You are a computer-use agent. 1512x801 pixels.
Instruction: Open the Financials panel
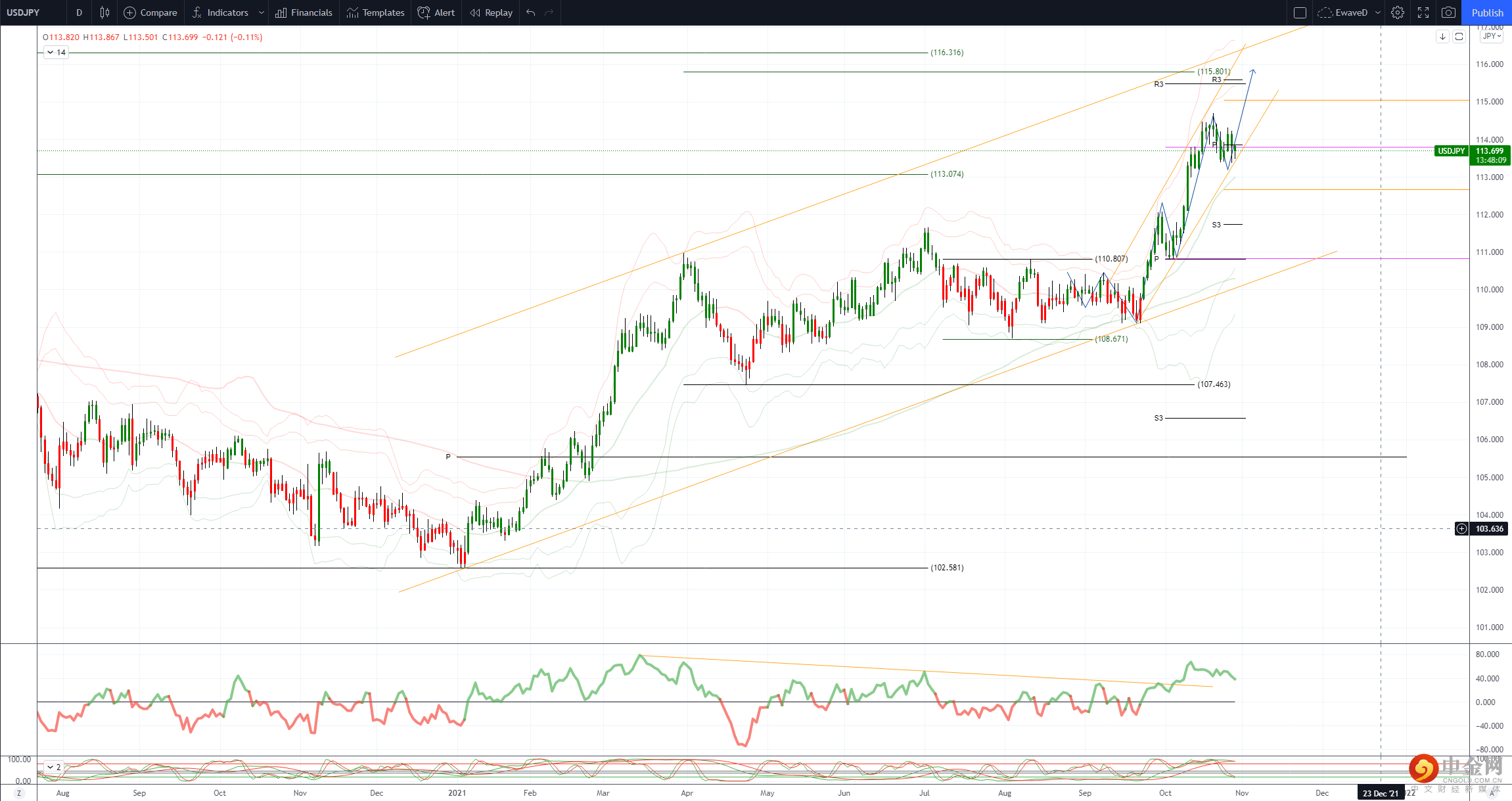point(304,12)
